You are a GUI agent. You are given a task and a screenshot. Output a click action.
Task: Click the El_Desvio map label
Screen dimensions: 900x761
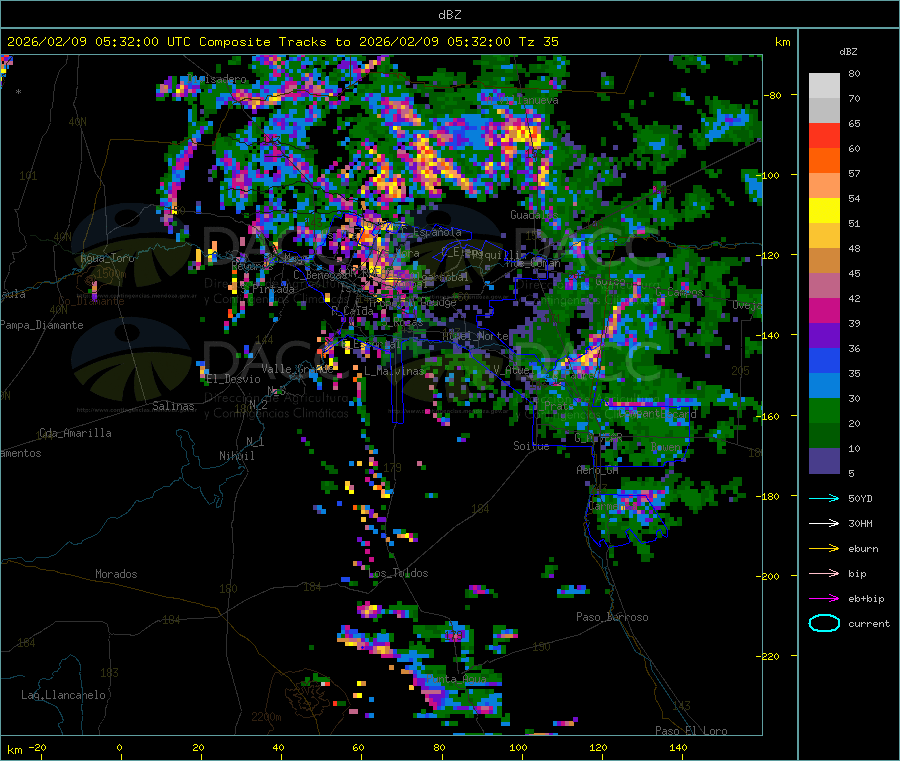pos(233,379)
